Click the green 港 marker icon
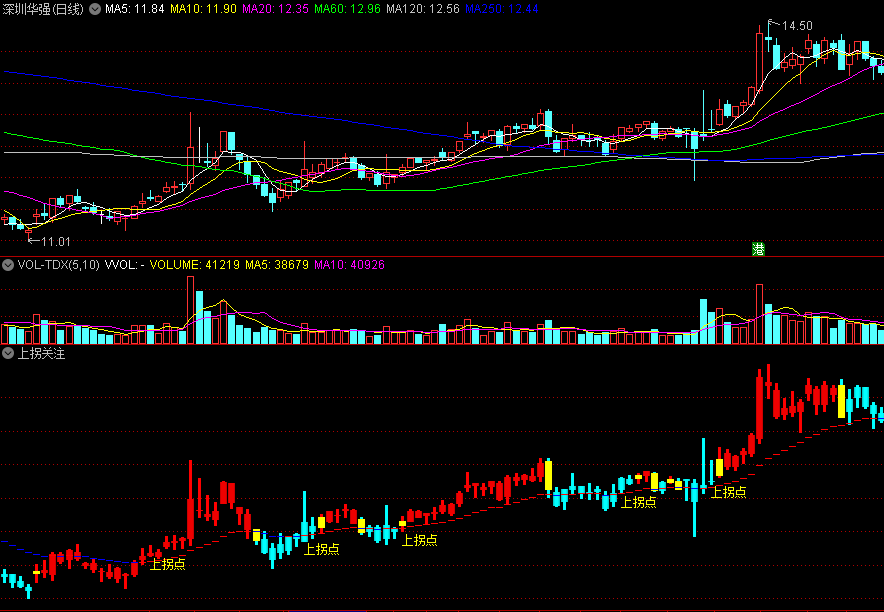Viewport: 884px width, 612px height. pyautogui.click(x=758, y=249)
